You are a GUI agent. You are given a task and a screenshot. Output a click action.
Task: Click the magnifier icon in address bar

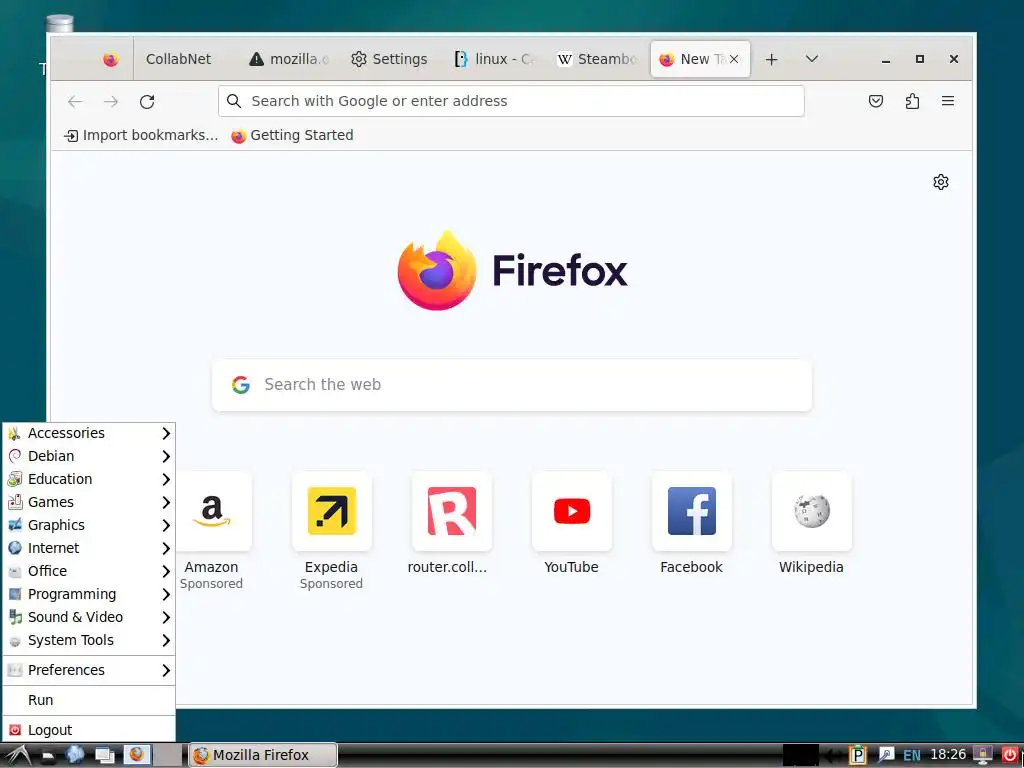[234, 101]
